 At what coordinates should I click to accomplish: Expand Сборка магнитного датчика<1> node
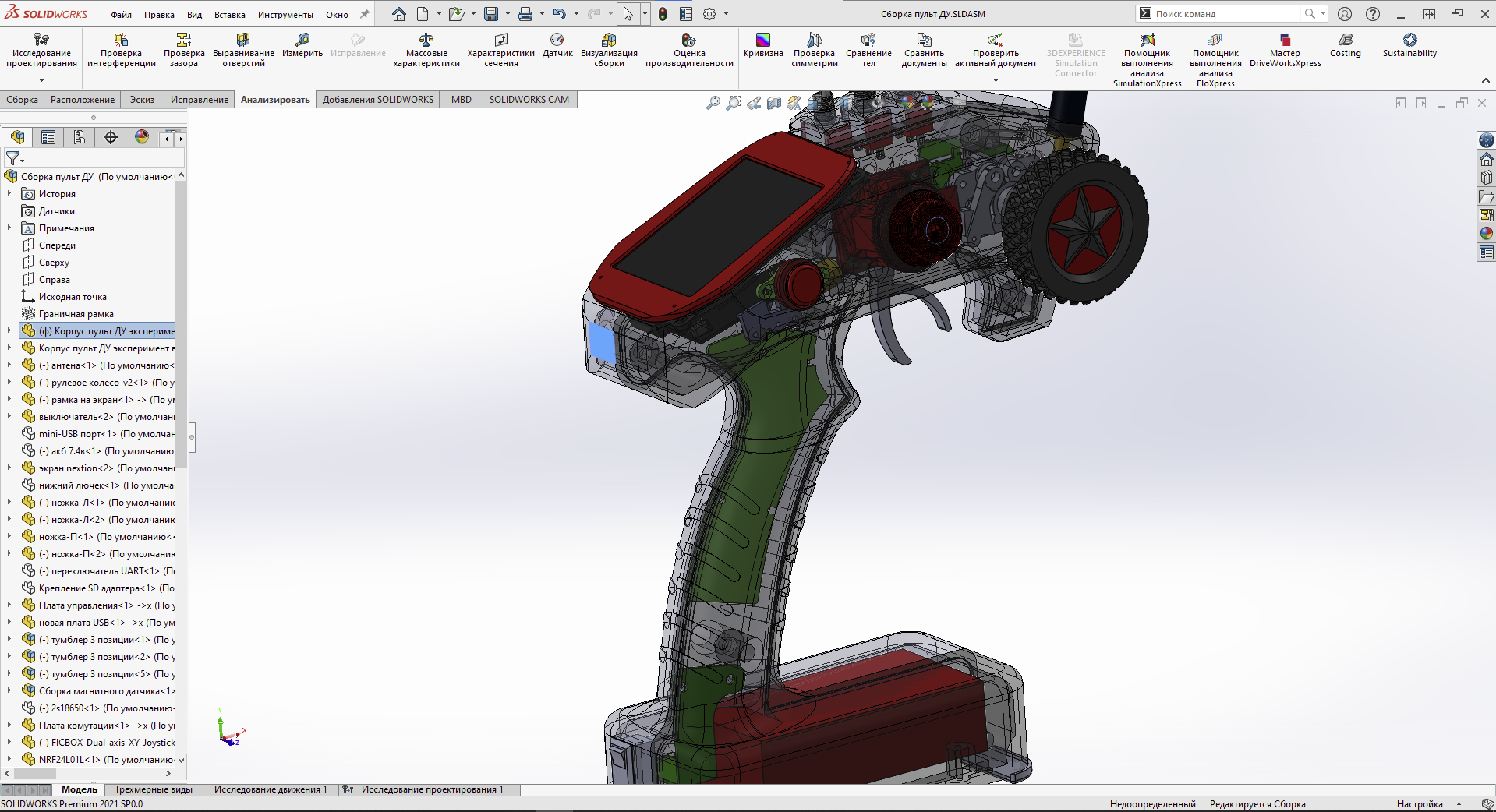tap(9, 690)
